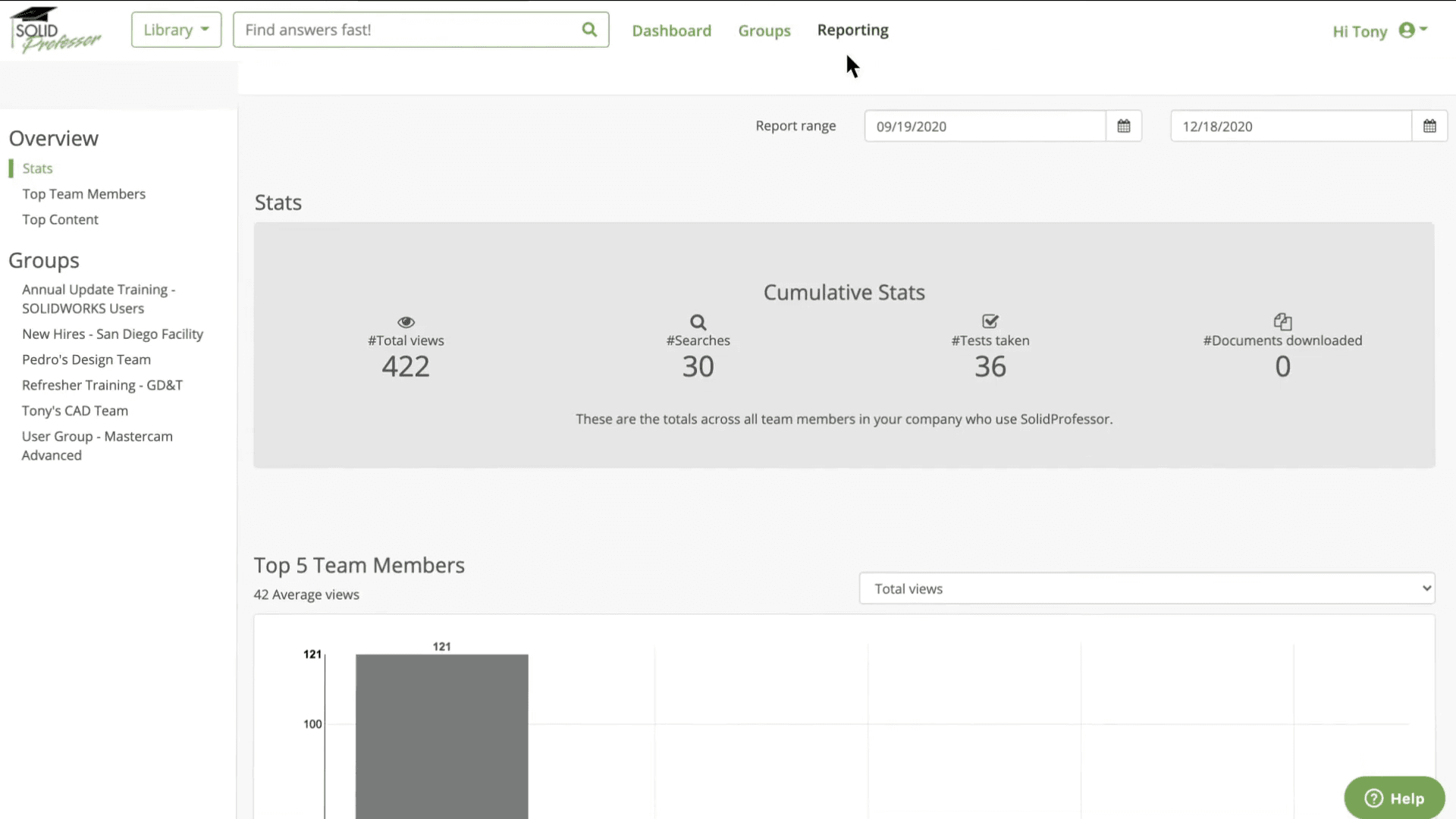This screenshot has height=819, width=1456.
Task: Expand the Library dropdown
Action: point(176,30)
